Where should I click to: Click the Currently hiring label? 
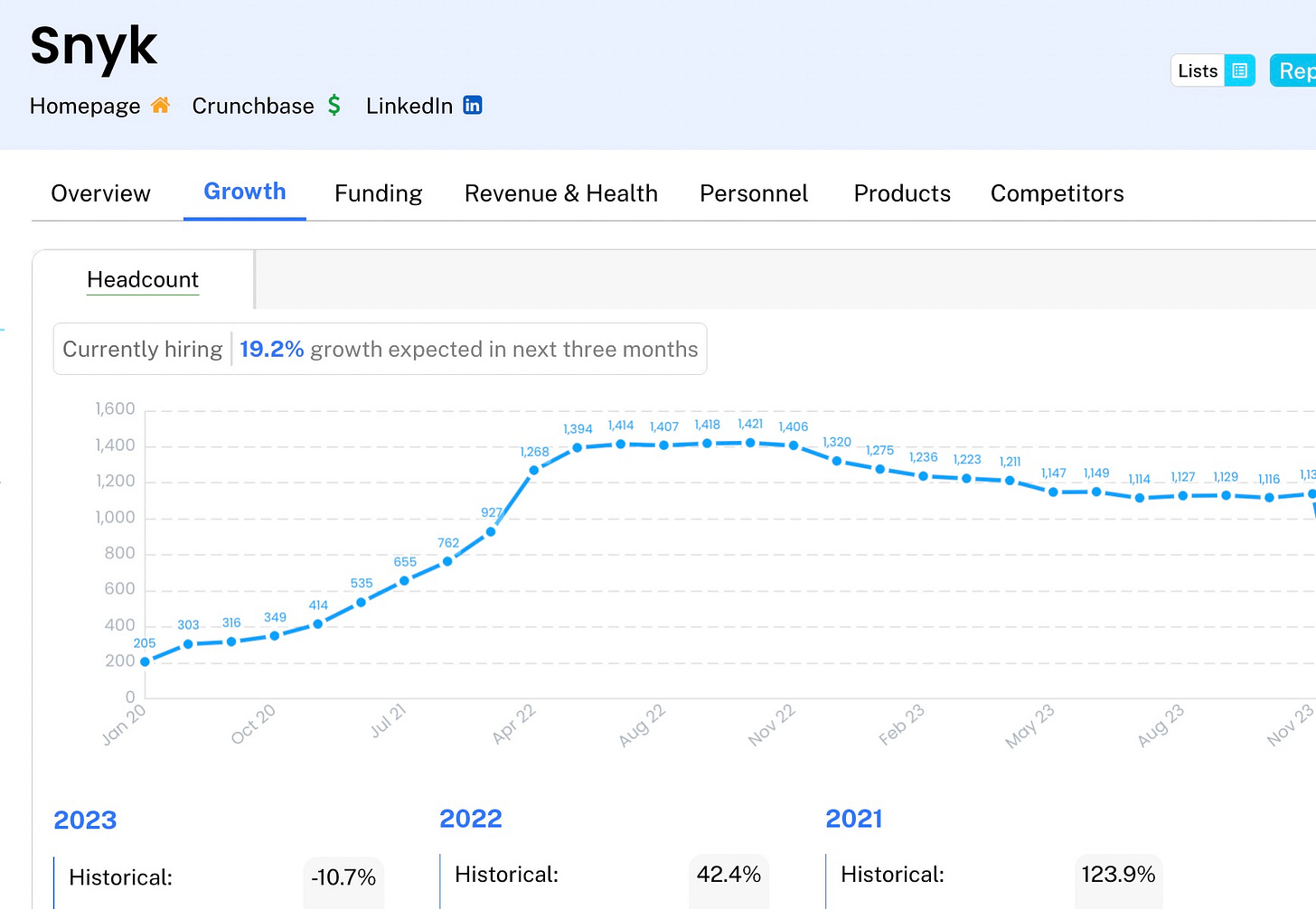[x=143, y=350]
